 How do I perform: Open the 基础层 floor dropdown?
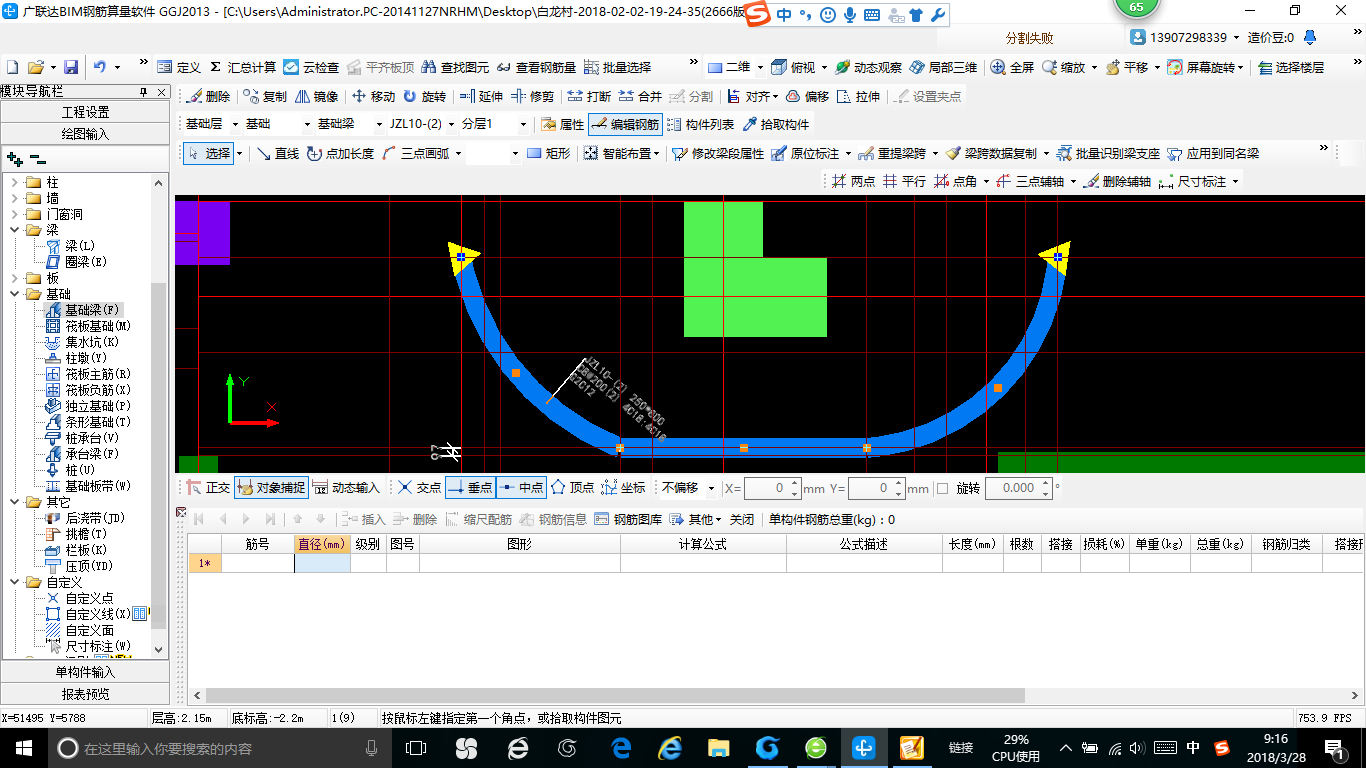(236, 125)
